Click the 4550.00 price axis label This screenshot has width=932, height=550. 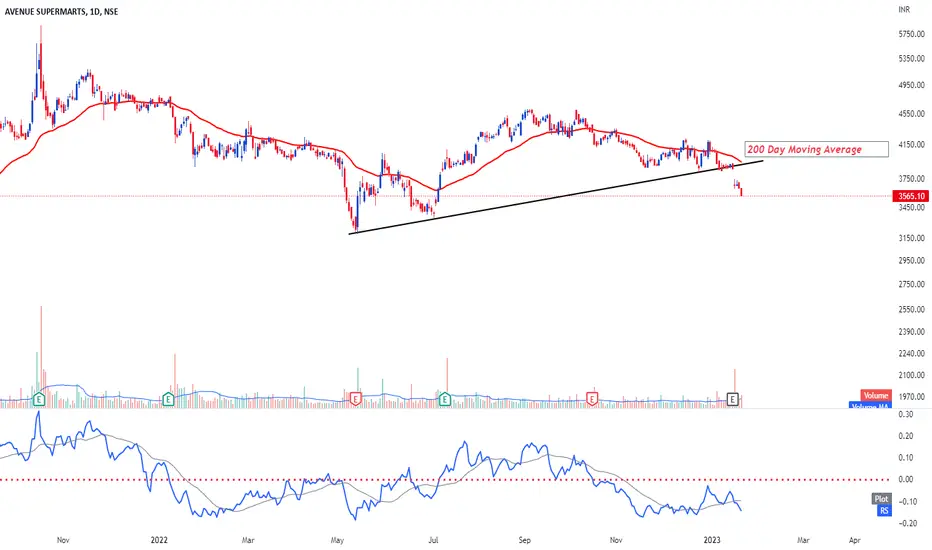pos(912,114)
